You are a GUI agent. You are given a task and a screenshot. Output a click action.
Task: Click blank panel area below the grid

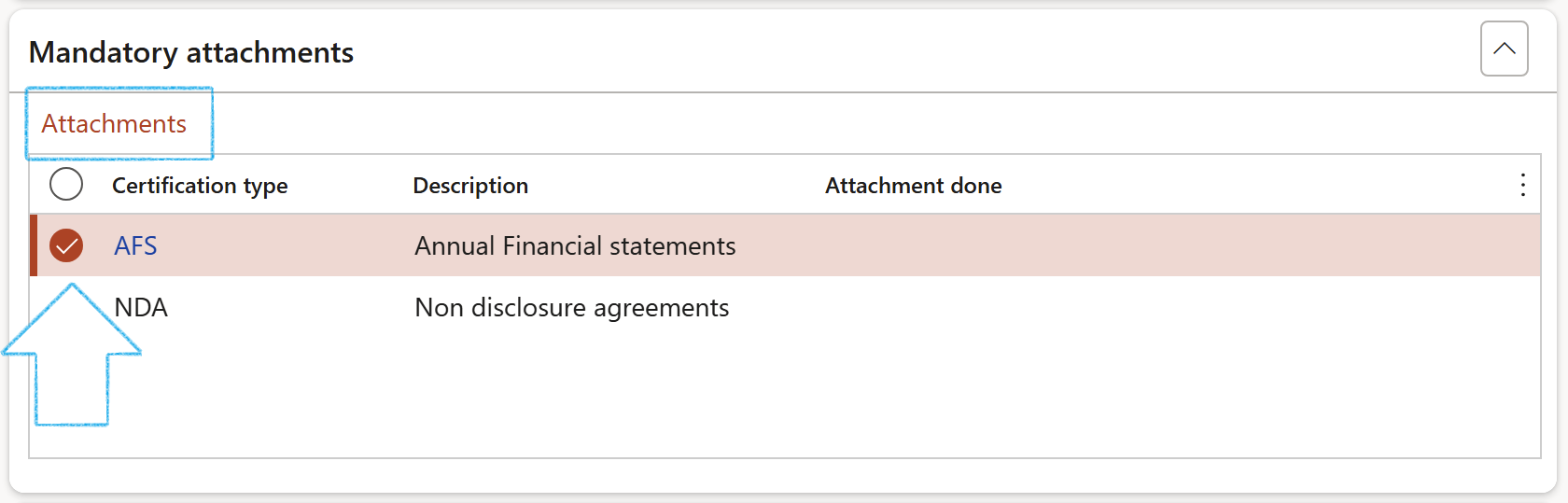[747, 474]
